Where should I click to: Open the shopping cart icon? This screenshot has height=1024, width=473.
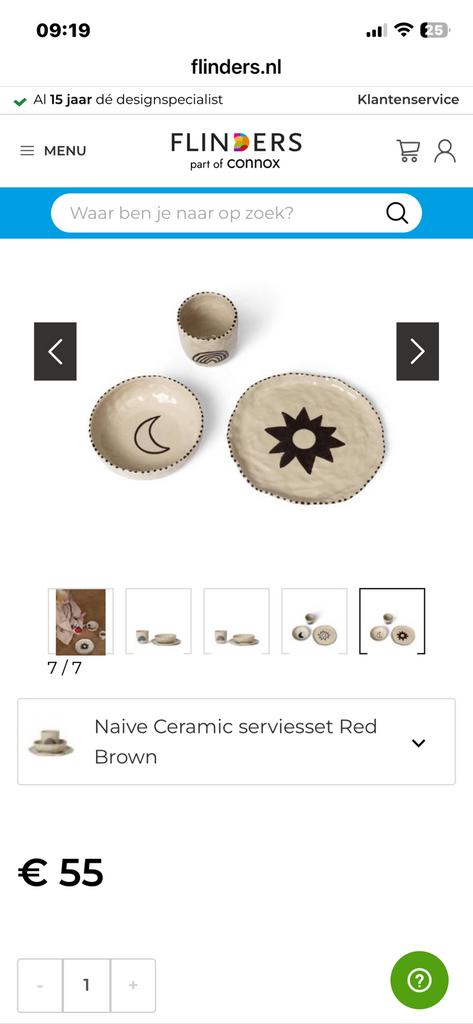pos(408,151)
